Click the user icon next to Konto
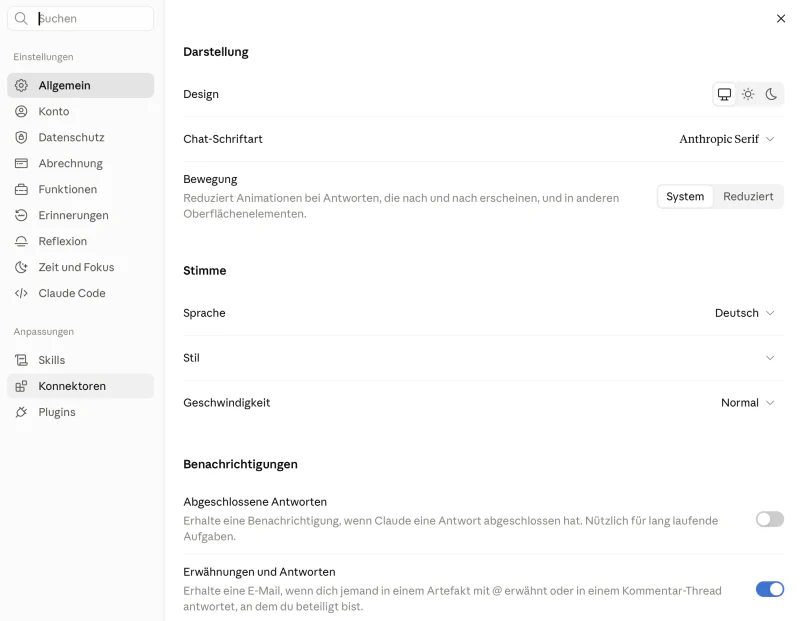The width and height of the screenshot is (800, 621). click(x=21, y=111)
